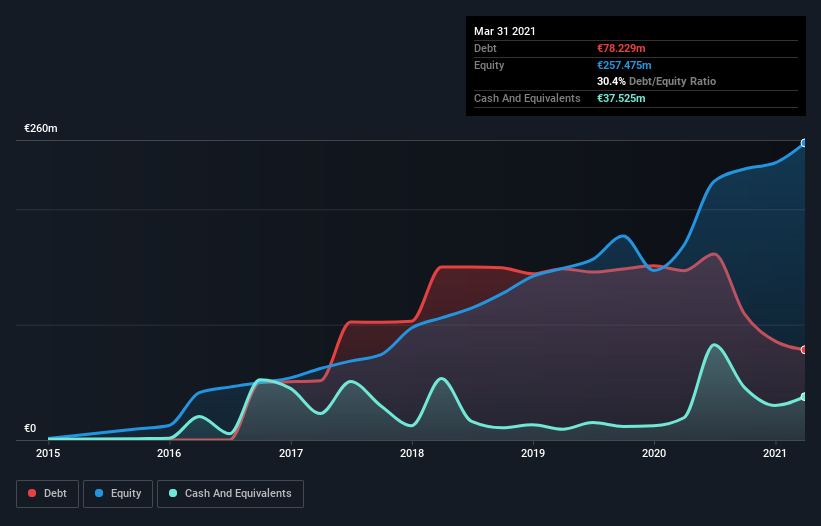Click the blue Equity legend dot
821x526 pixels.
(99, 493)
